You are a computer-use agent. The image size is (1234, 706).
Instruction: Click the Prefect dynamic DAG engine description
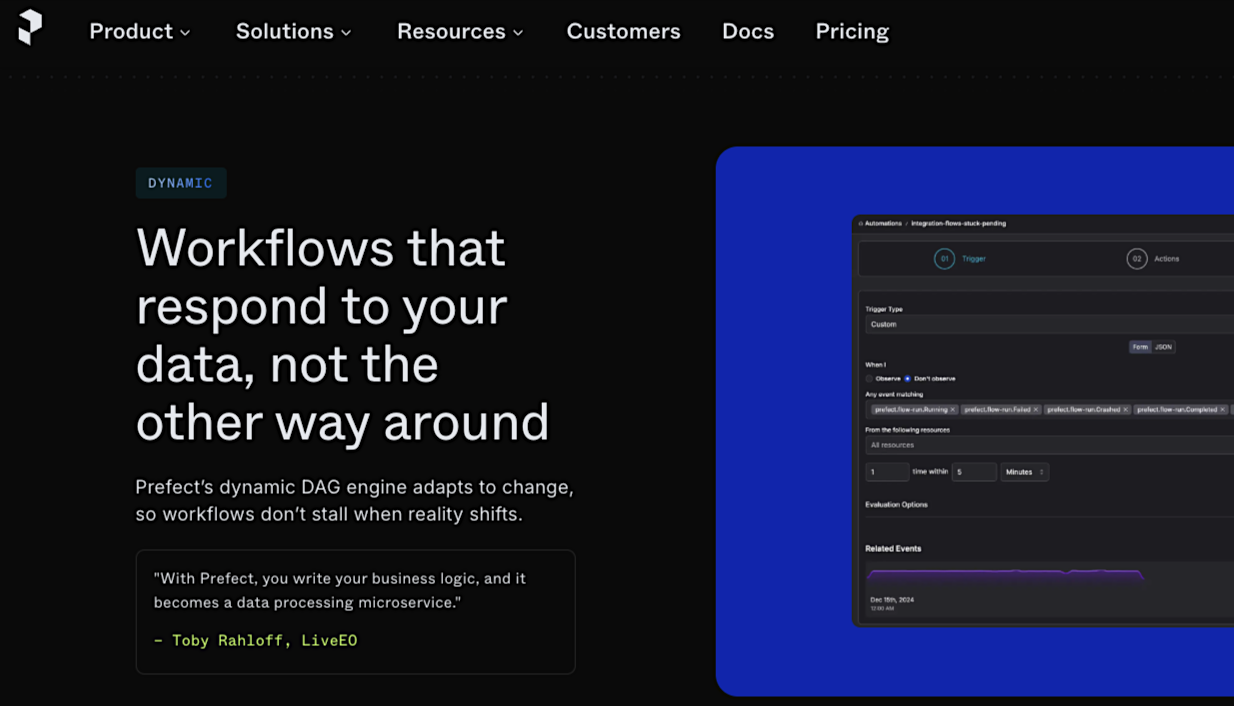[x=354, y=501]
